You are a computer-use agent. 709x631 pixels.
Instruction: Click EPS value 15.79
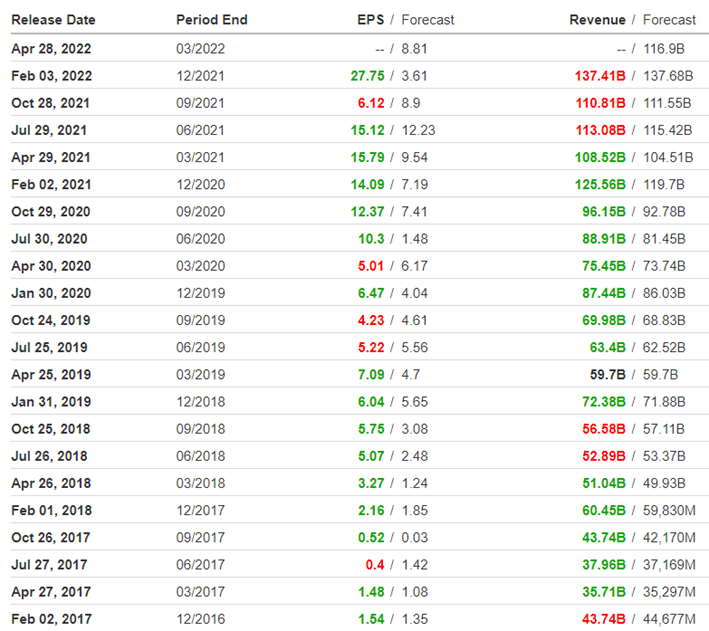367,157
